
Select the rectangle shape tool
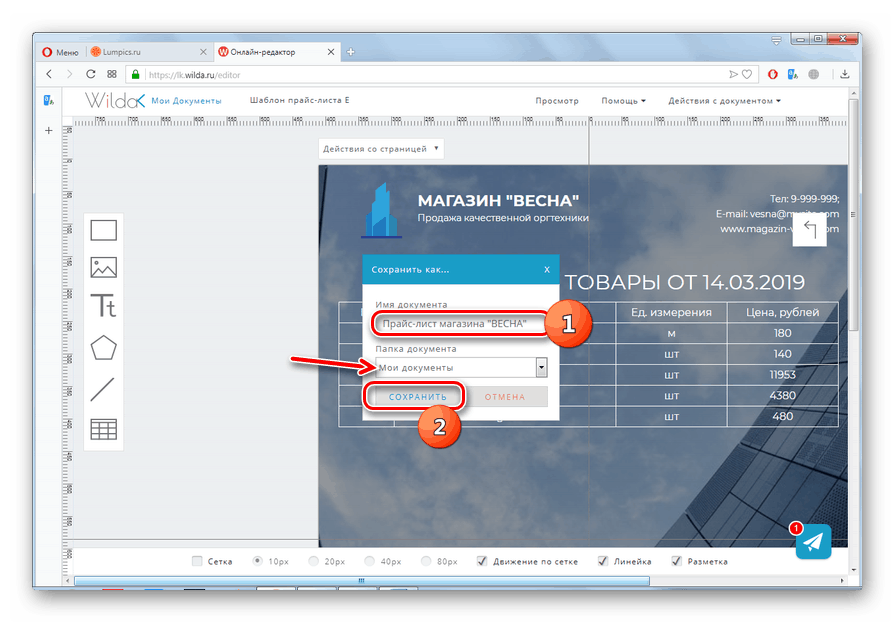[103, 230]
